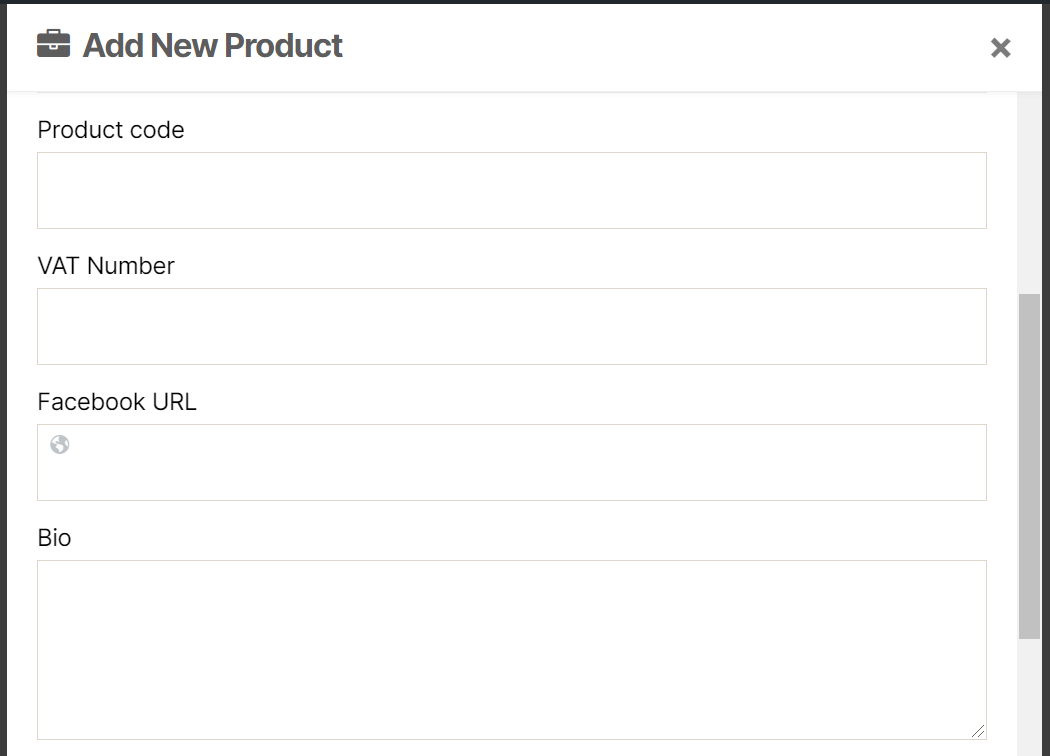Click the suitcase pictogram before 'Add New Product'
Viewport: 1050px width, 756px height.
[x=53, y=45]
